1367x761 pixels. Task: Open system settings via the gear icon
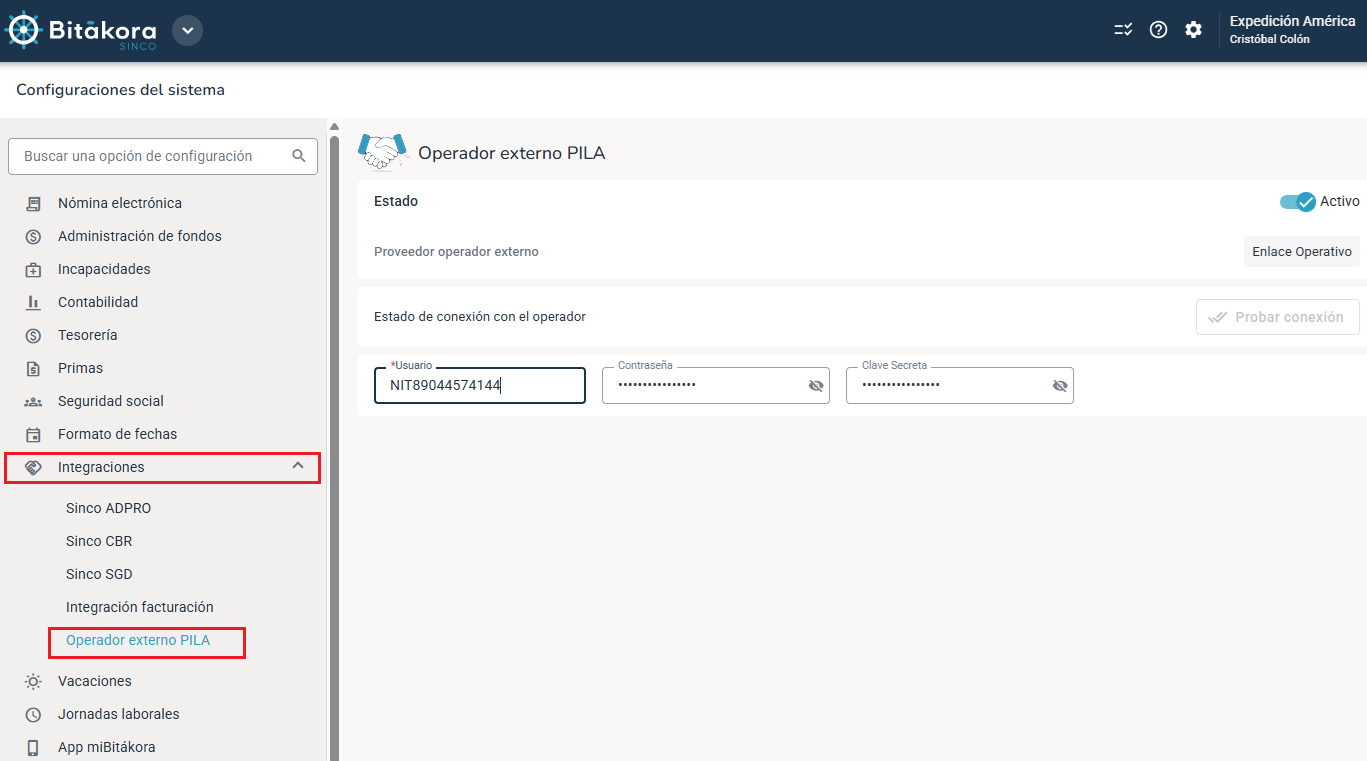tap(1194, 29)
